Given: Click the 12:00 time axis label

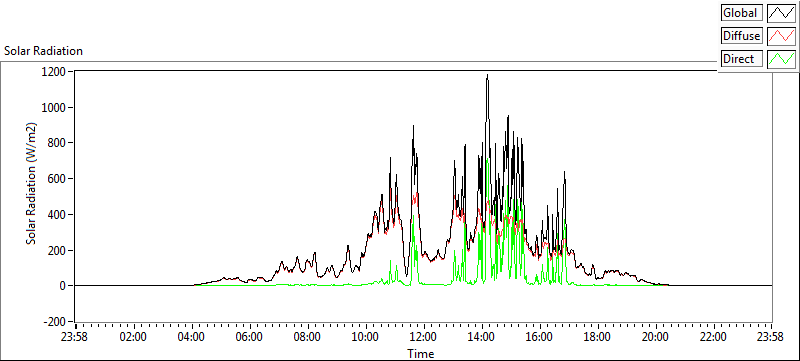Looking at the screenshot, I should pyautogui.click(x=423, y=337).
